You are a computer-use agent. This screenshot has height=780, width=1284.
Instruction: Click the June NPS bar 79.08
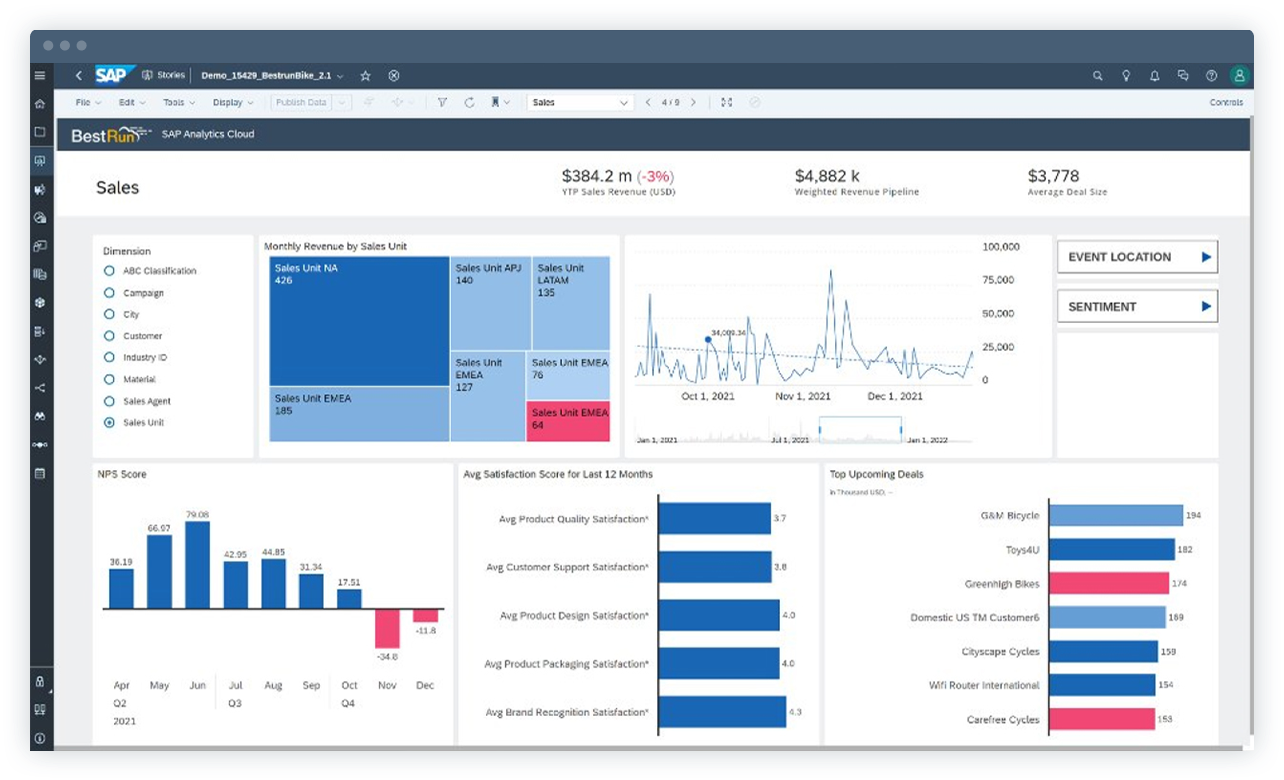click(x=198, y=565)
